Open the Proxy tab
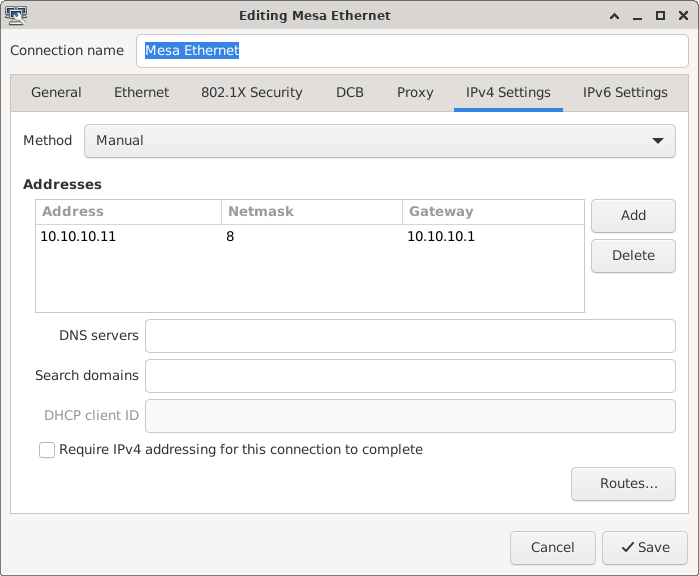The image size is (699, 576). 415,93
